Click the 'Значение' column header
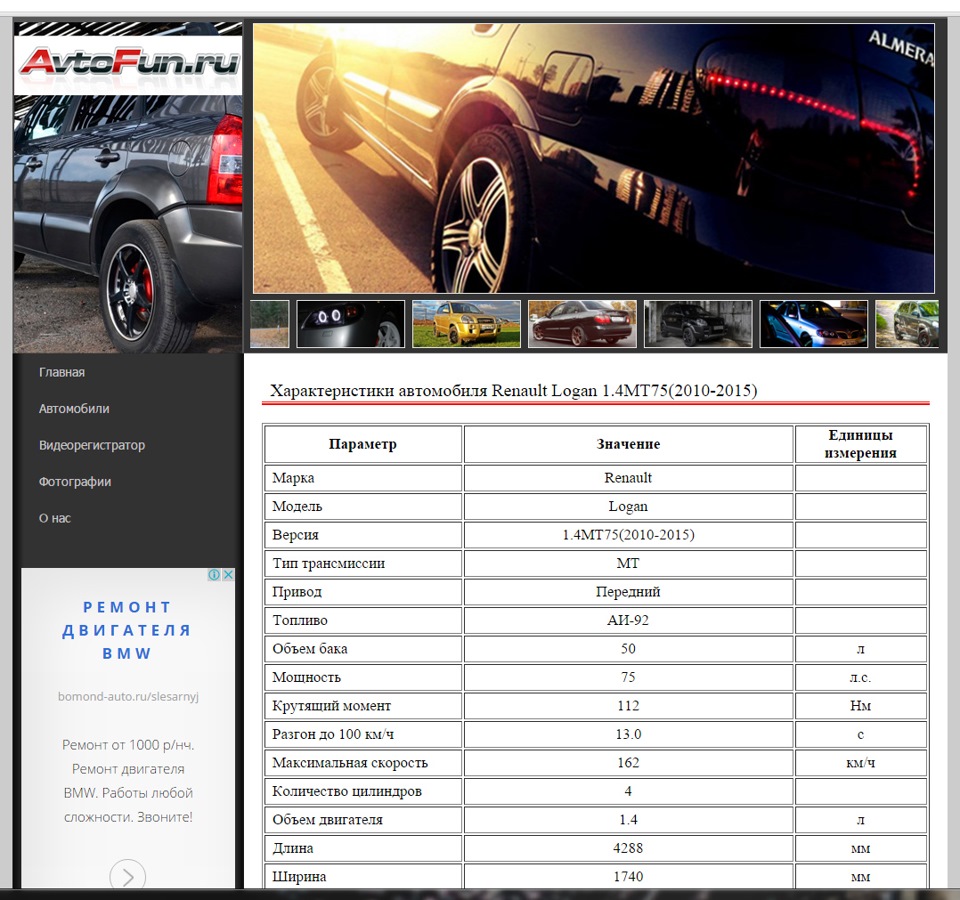This screenshot has height=900, width=960. pos(628,444)
